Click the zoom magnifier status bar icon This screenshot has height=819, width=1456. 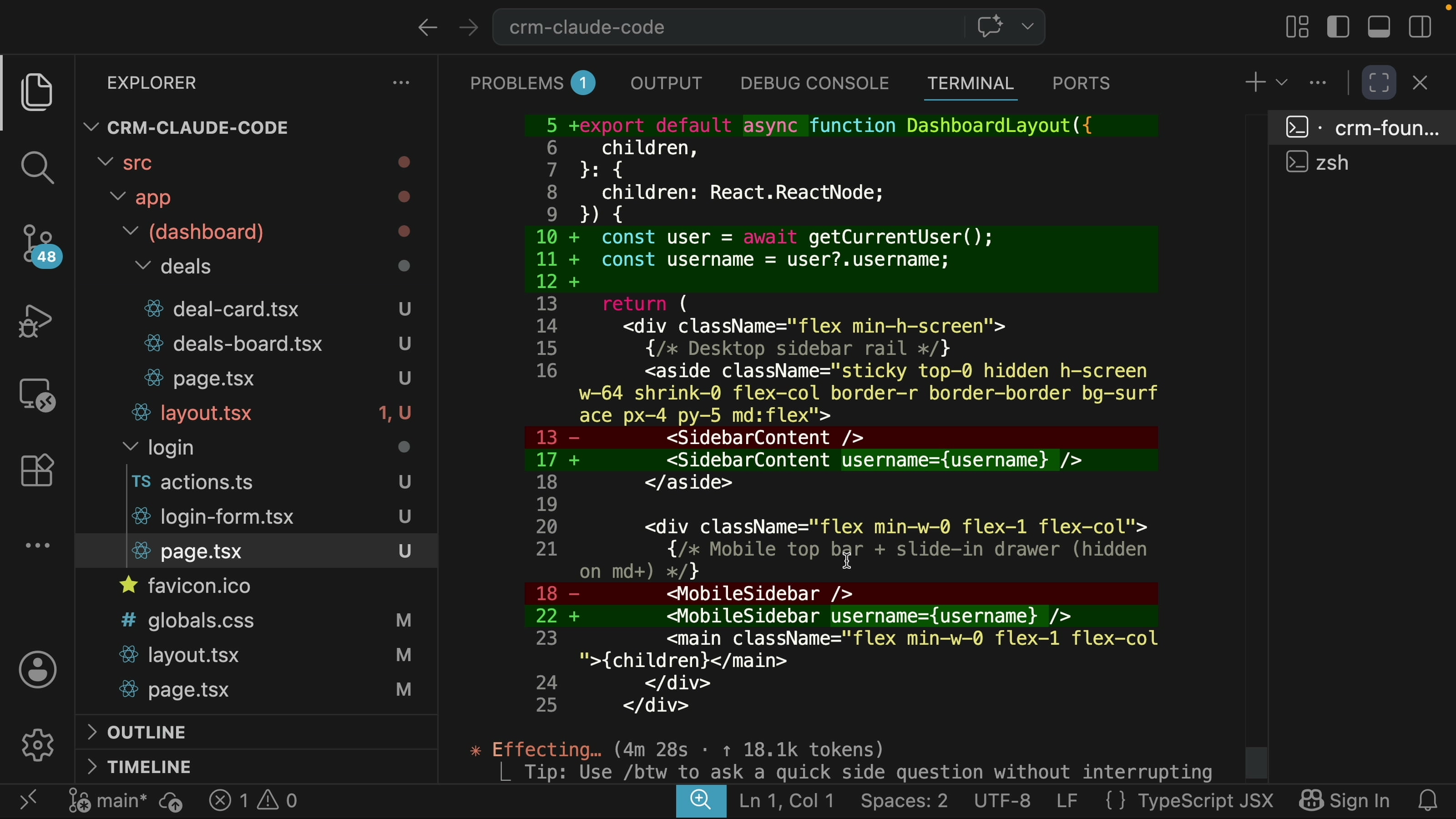pos(701,801)
